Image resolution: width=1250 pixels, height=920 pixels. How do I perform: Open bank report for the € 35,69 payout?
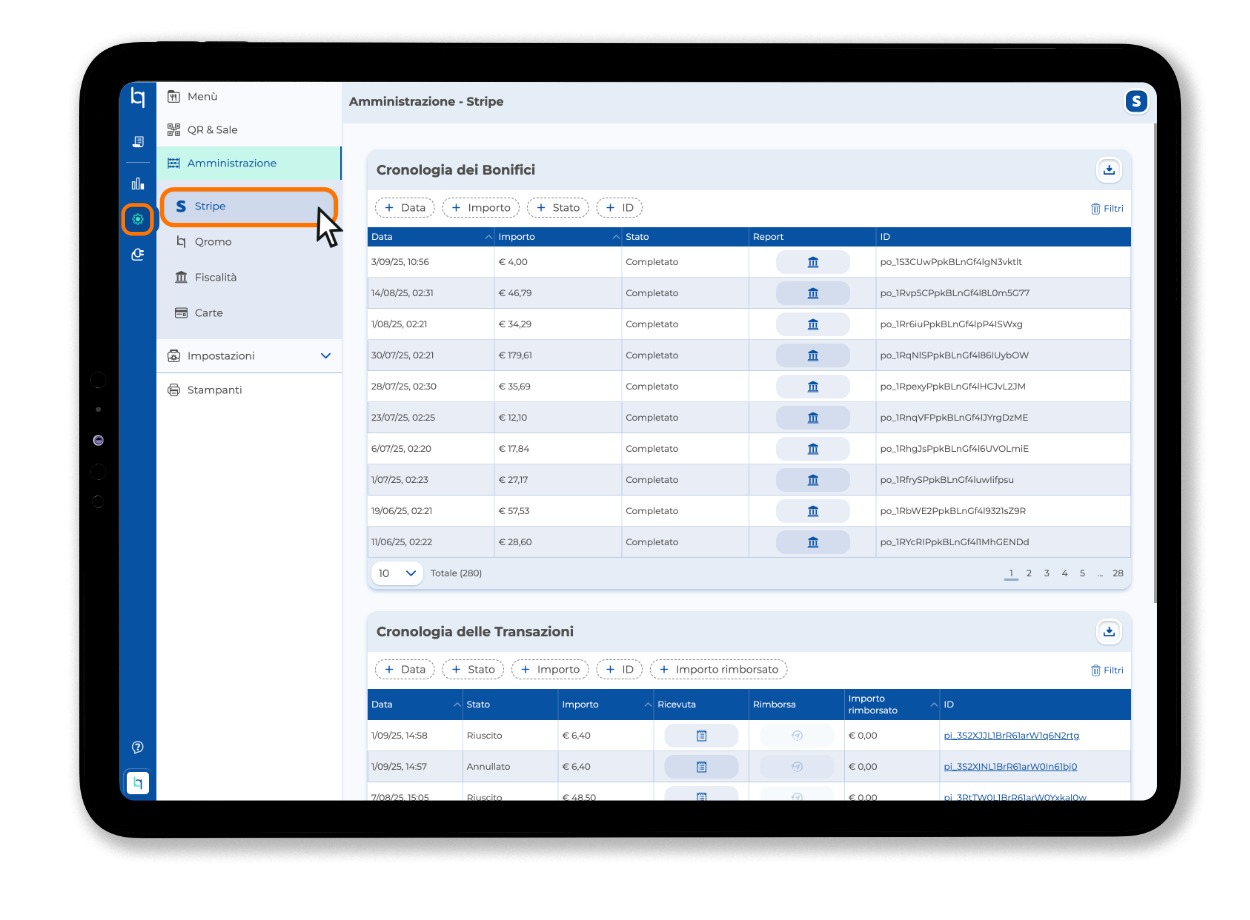click(x=813, y=386)
